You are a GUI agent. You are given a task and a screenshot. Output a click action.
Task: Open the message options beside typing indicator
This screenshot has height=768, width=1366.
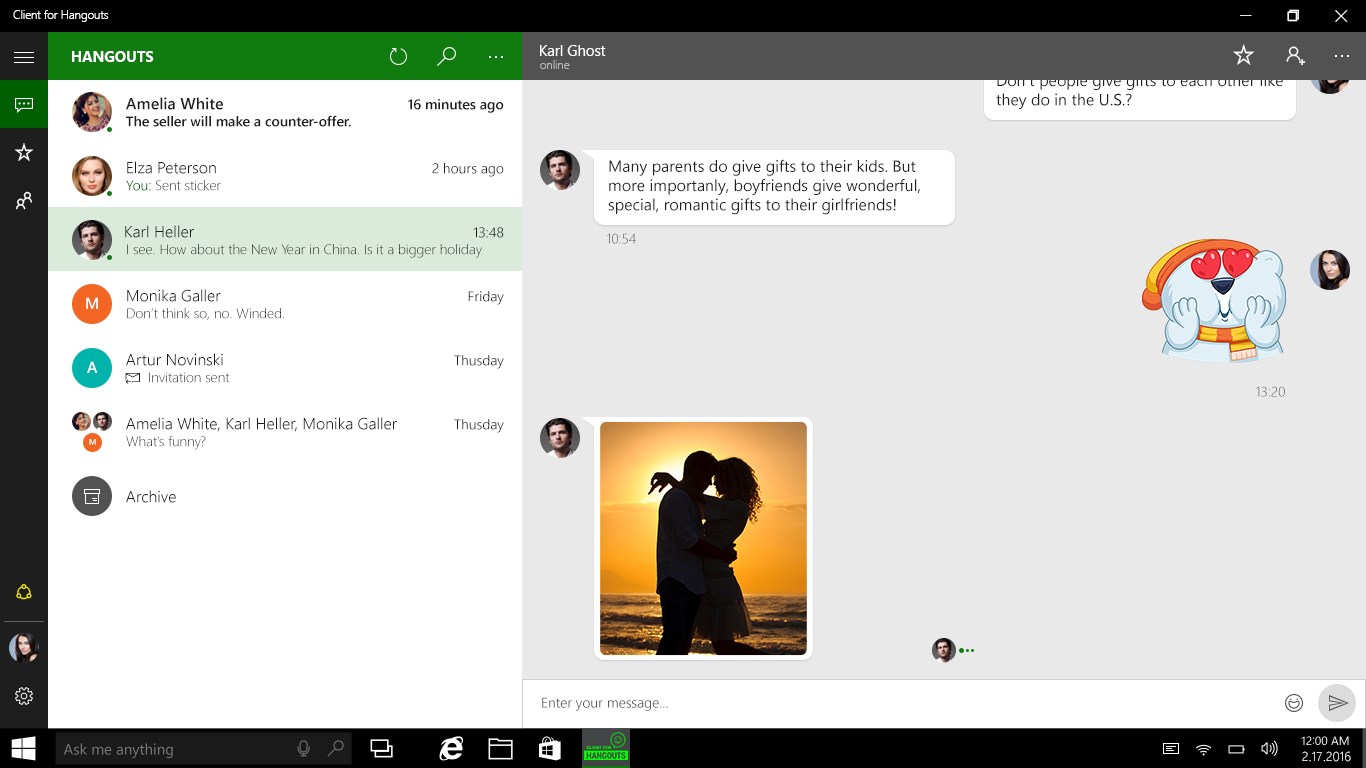click(x=967, y=650)
